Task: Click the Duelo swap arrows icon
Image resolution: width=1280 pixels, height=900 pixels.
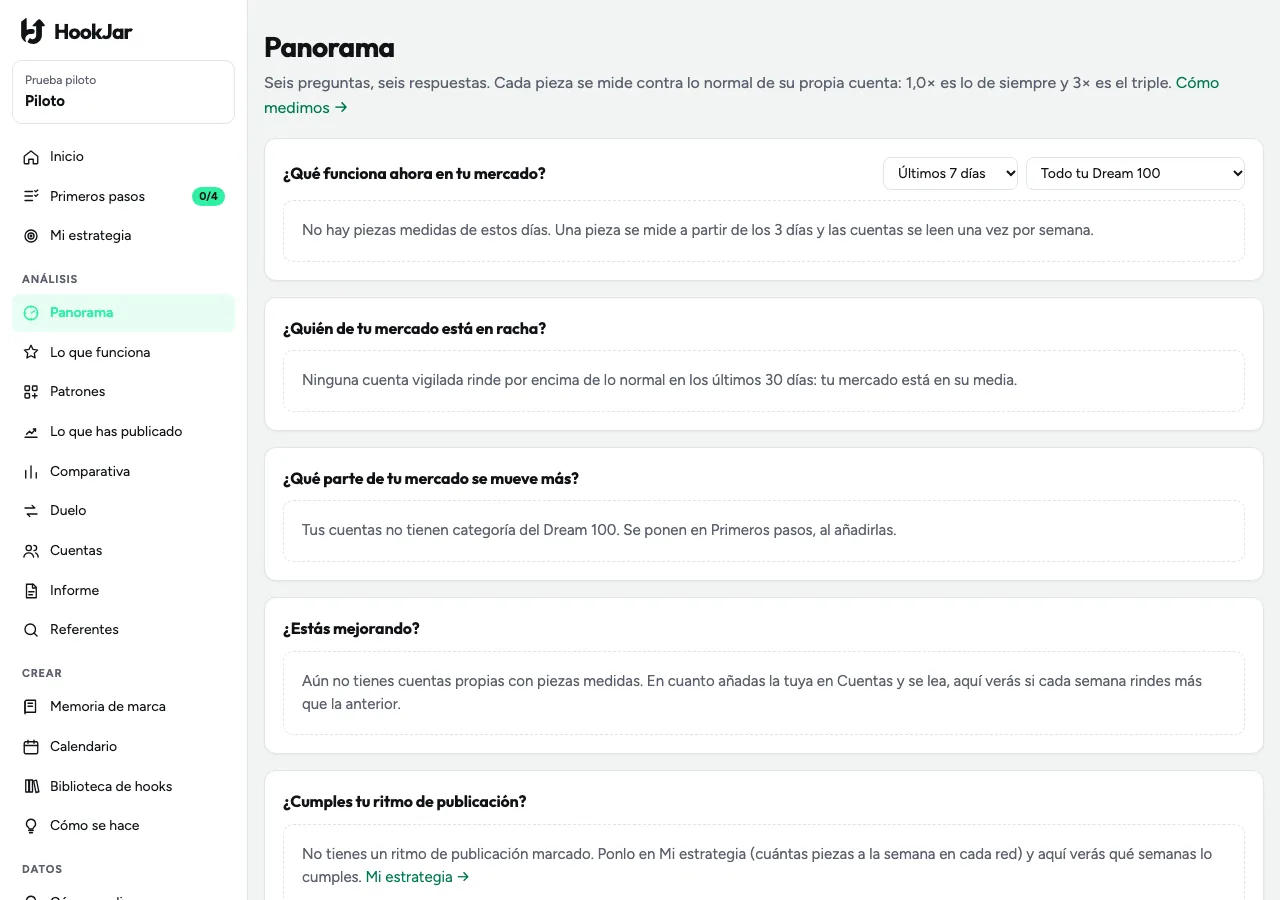Action: point(31,511)
